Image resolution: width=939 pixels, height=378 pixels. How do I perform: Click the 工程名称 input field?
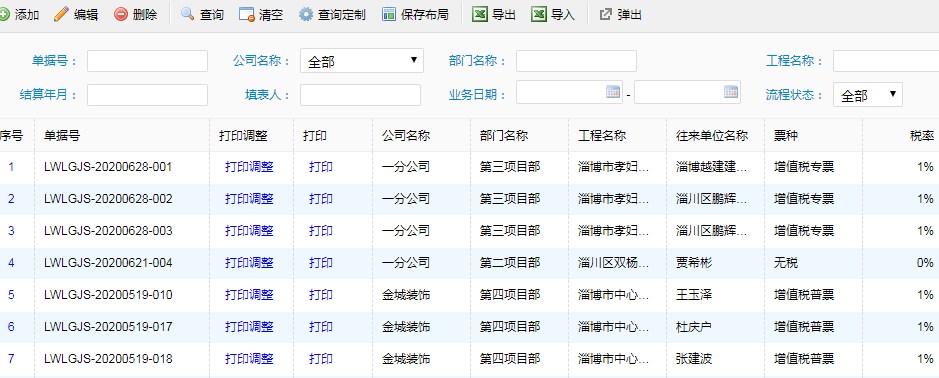click(886, 61)
